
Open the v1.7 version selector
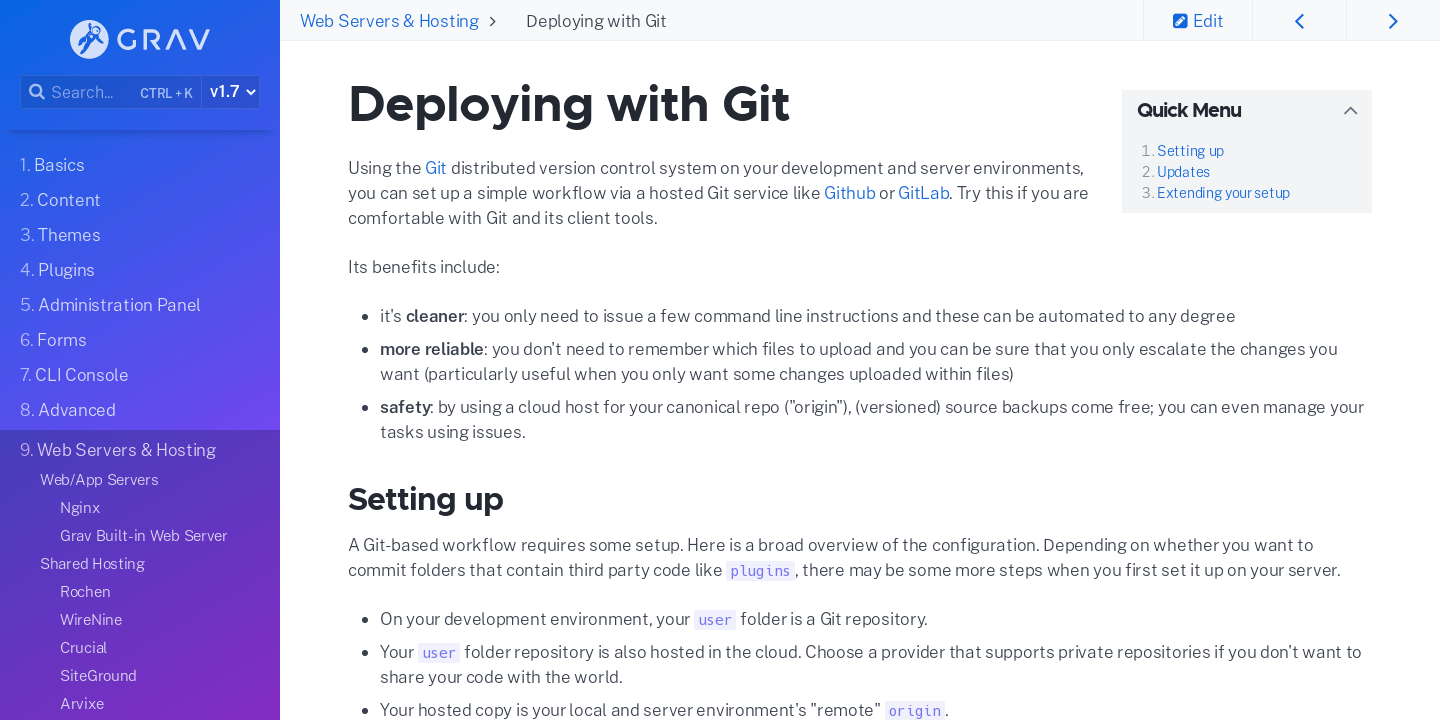[x=230, y=91]
